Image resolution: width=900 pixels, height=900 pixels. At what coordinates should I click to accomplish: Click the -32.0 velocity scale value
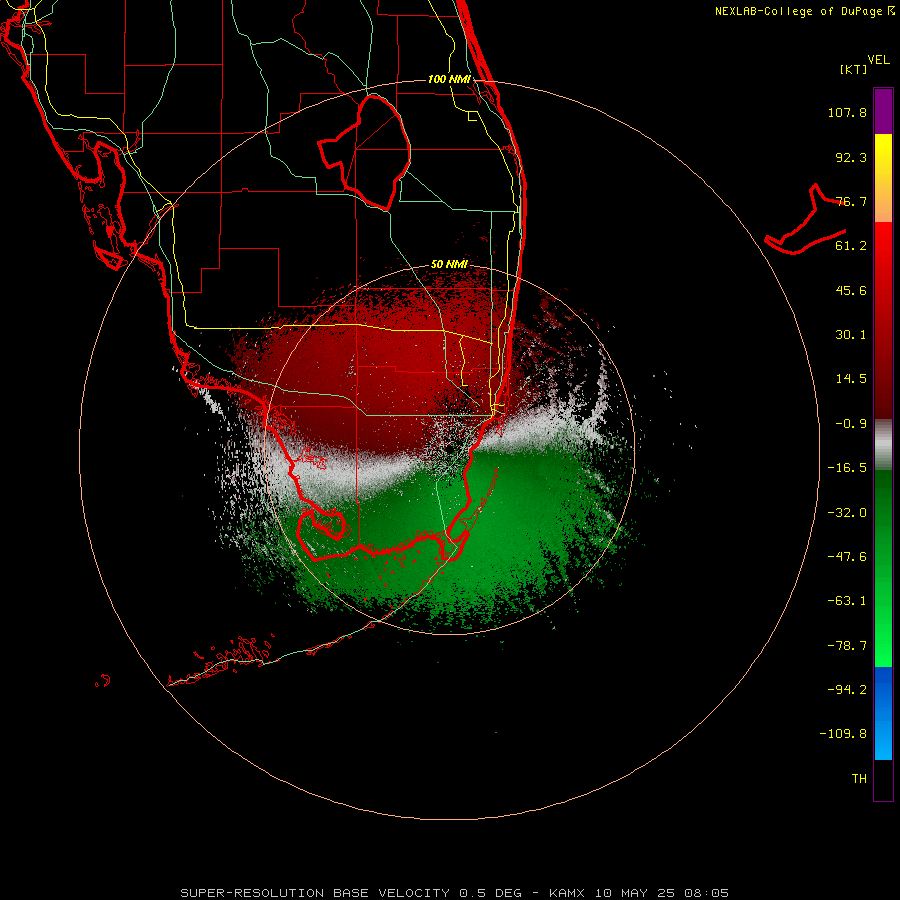(847, 513)
